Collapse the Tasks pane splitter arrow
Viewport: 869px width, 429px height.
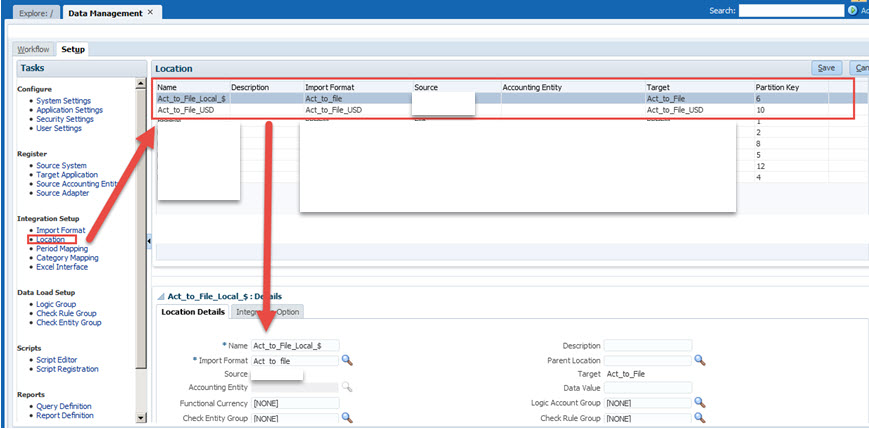(149, 242)
